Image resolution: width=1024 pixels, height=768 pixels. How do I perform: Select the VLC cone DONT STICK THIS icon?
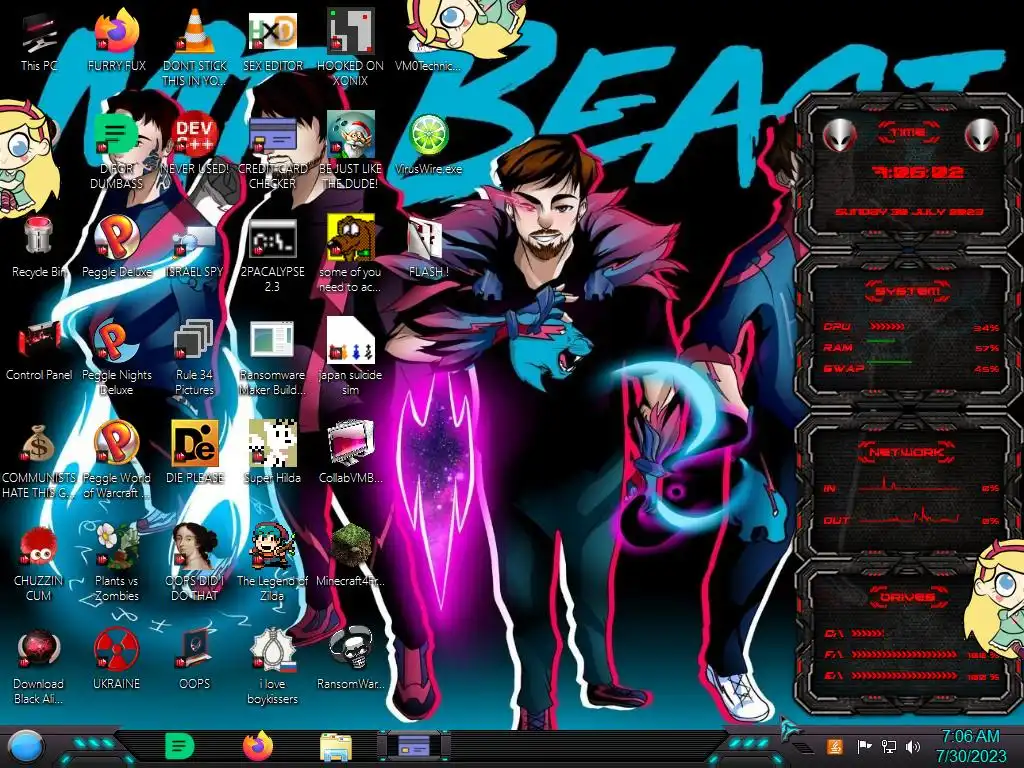point(194,49)
